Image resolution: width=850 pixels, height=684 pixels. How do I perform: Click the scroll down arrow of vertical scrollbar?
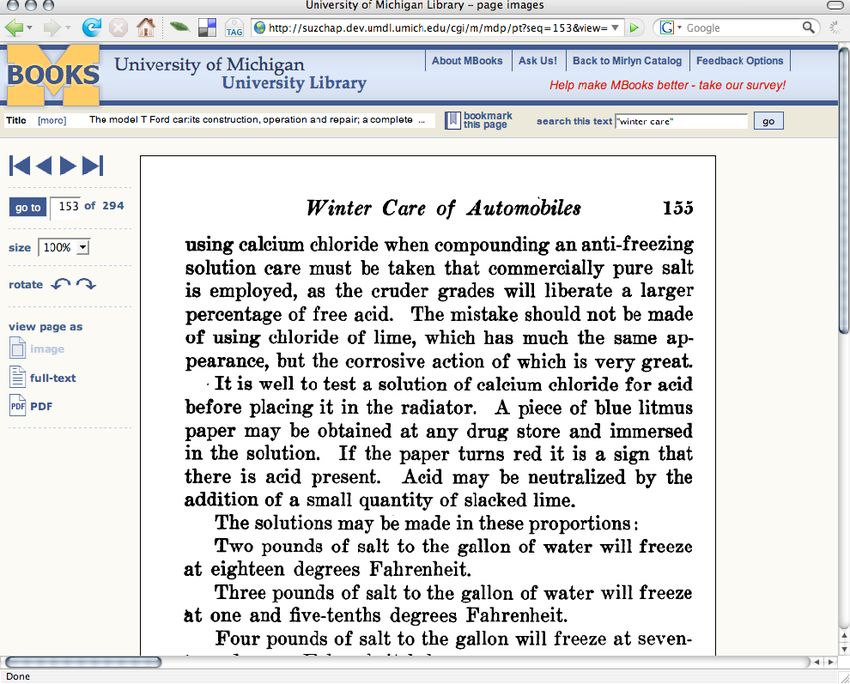click(x=843, y=649)
